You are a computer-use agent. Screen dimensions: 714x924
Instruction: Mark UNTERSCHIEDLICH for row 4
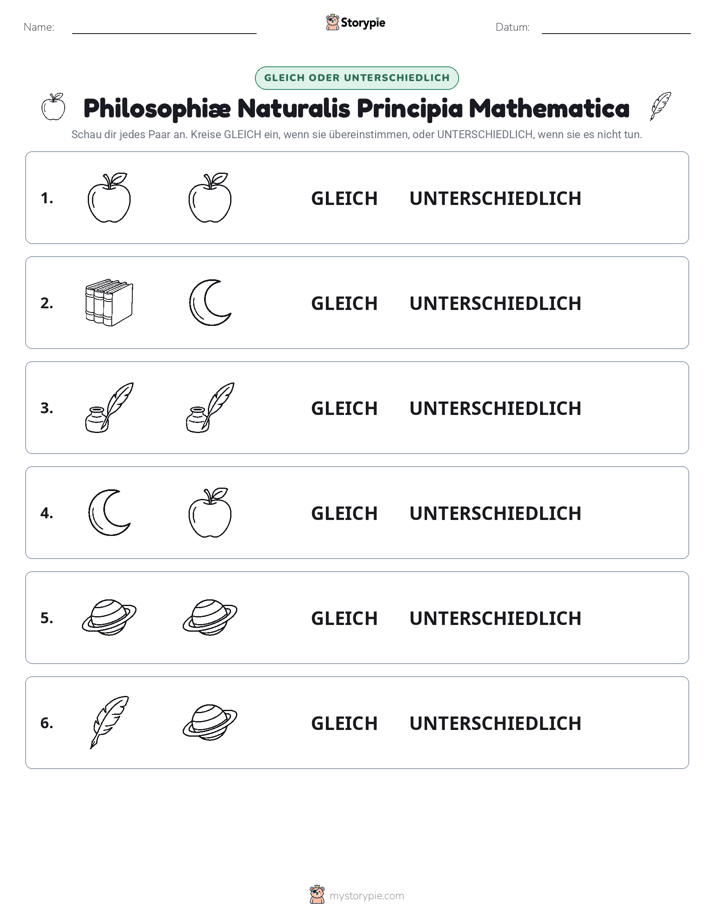[x=495, y=513]
